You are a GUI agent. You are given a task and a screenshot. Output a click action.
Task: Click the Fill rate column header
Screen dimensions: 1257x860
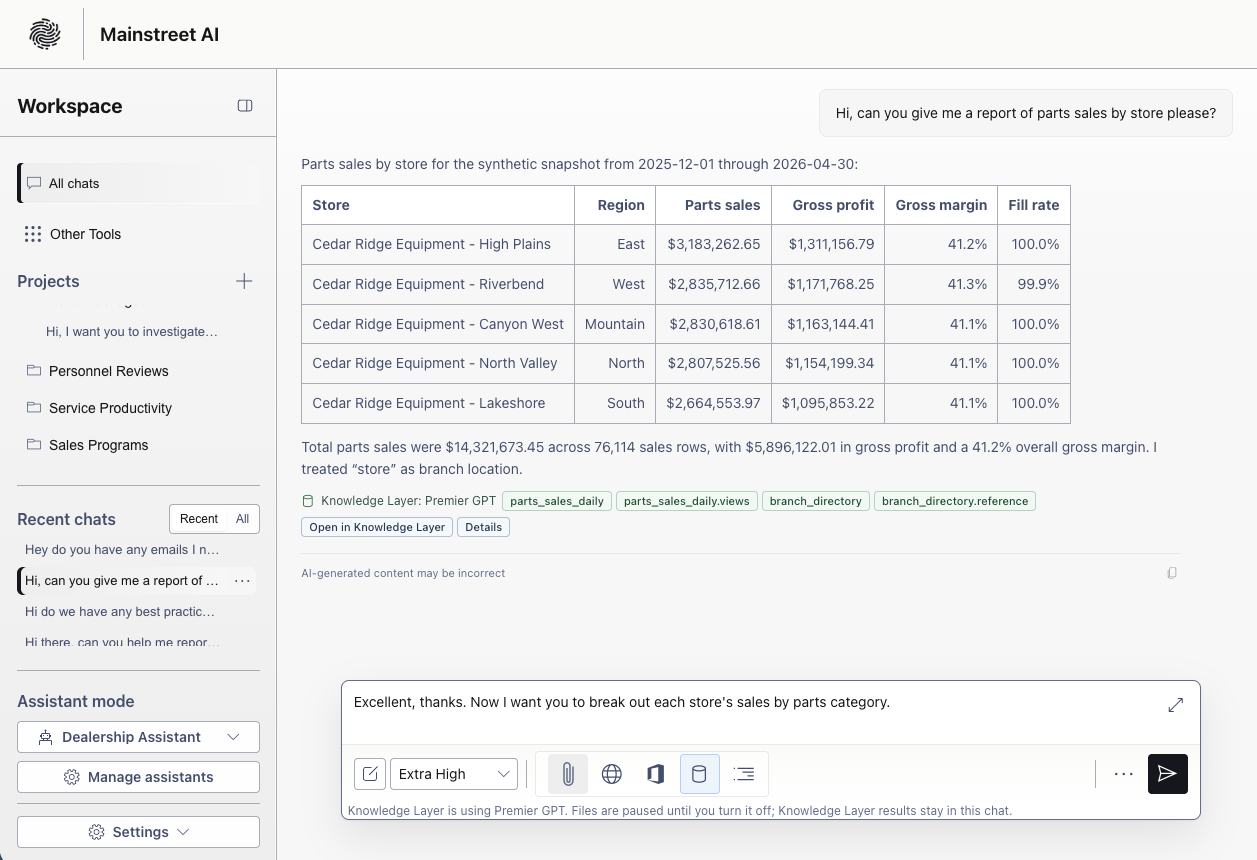click(1034, 205)
